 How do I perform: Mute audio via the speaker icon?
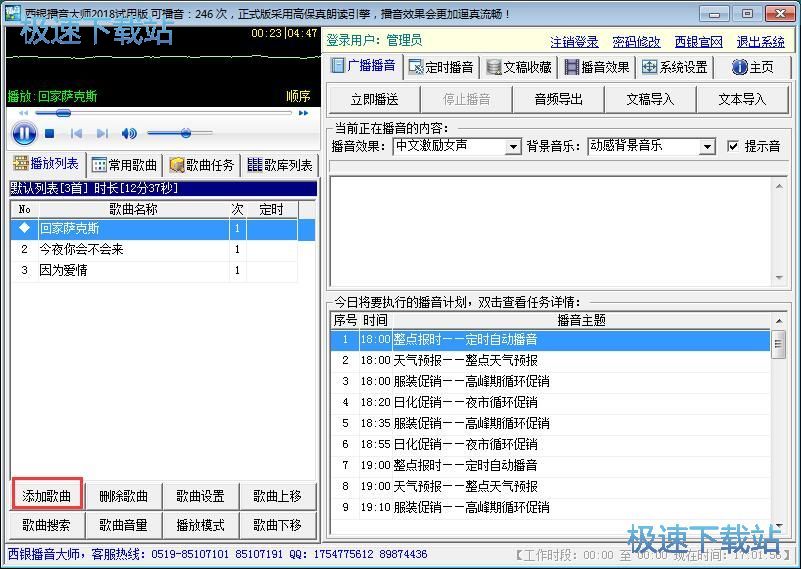(x=129, y=134)
